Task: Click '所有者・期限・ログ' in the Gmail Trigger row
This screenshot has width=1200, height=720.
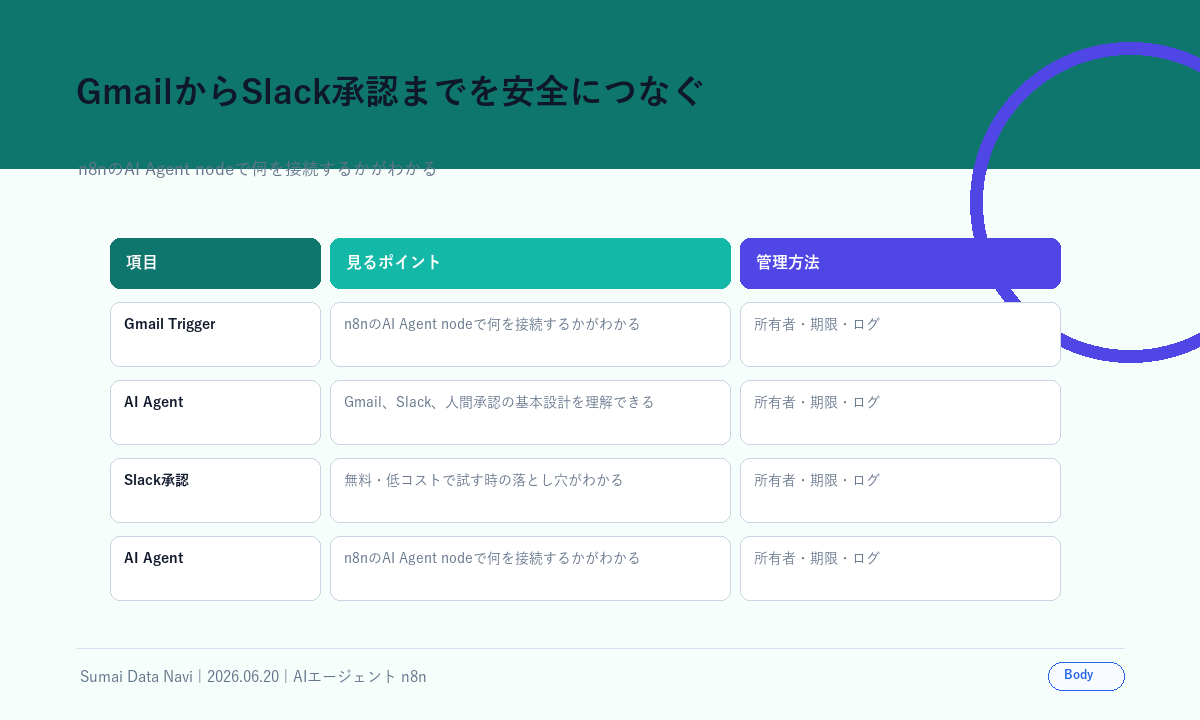Action: coord(900,334)
